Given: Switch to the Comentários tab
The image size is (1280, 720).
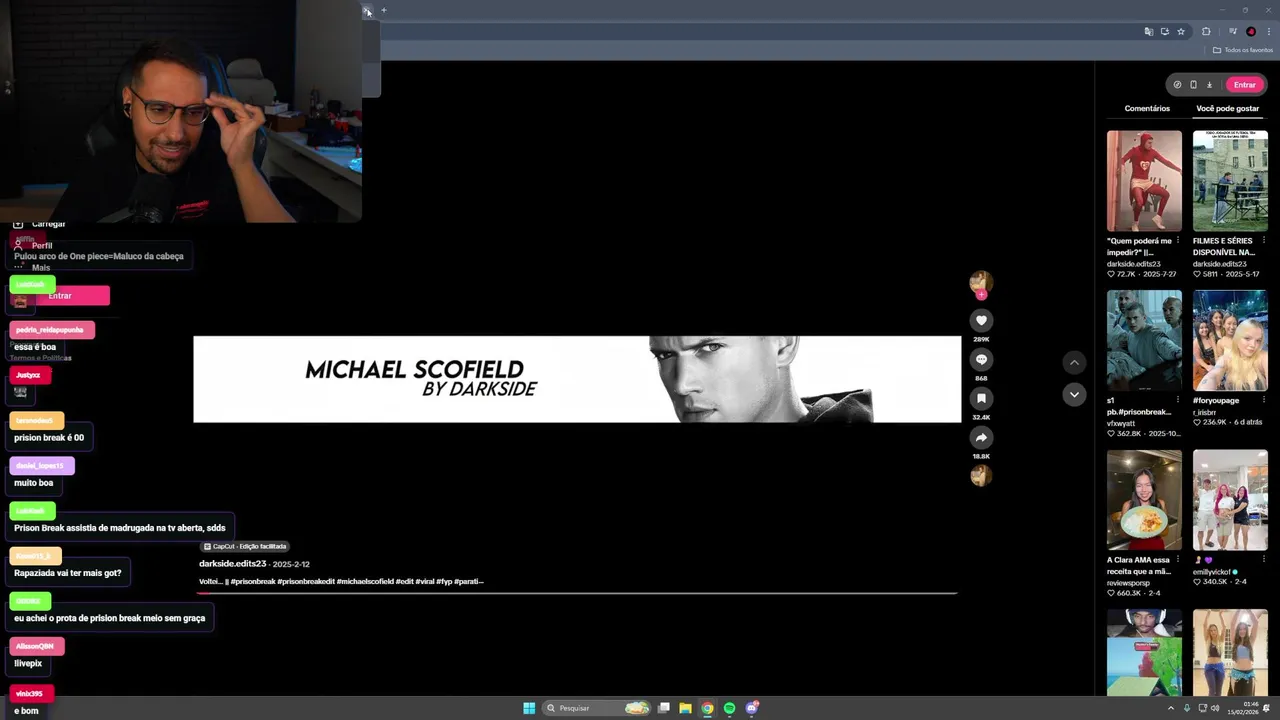Looking at the screenshot, I should pyautogui.click(x=1147, y=108).
